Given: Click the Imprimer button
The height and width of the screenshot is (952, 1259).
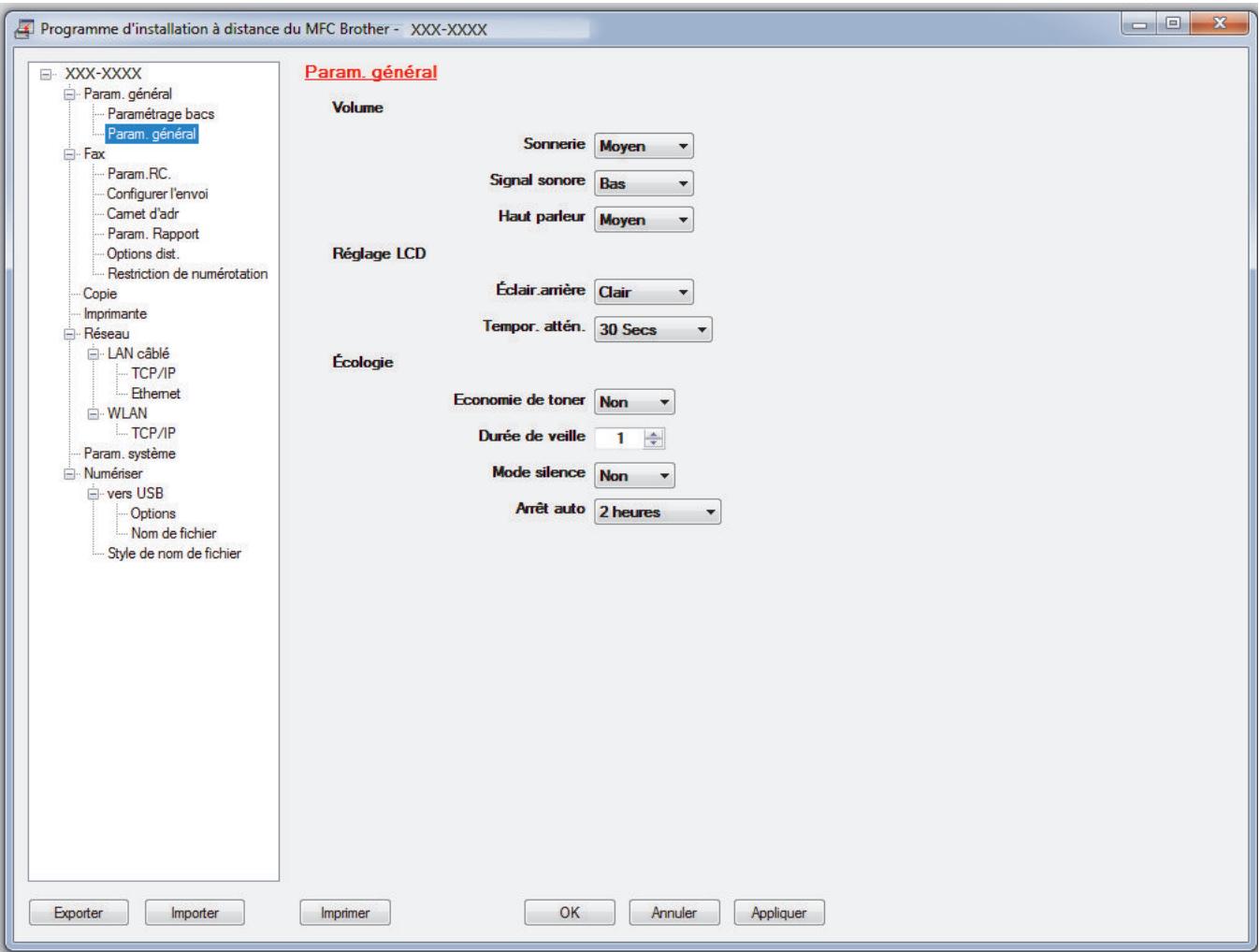Looking at the screenshot, I should [345, 913].
